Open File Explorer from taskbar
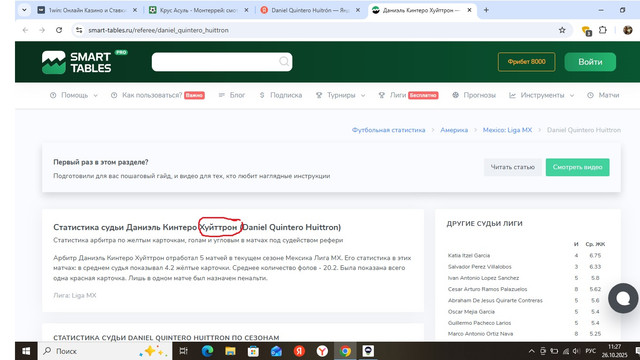This screenshot has height=360, width=640. coord(230,351)
